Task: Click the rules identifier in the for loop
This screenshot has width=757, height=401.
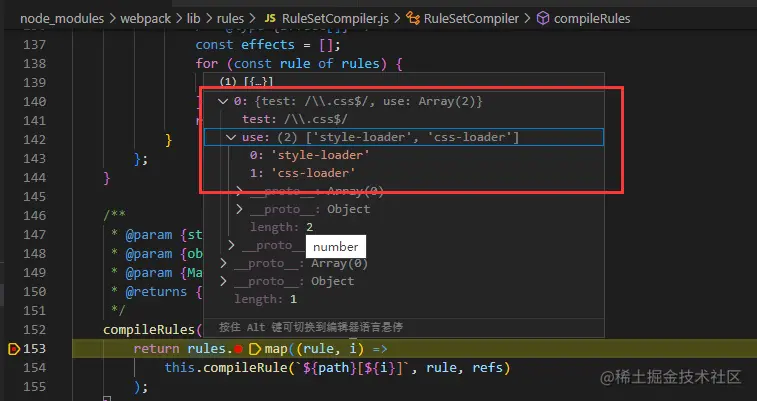Action: (x=360, y=64)
